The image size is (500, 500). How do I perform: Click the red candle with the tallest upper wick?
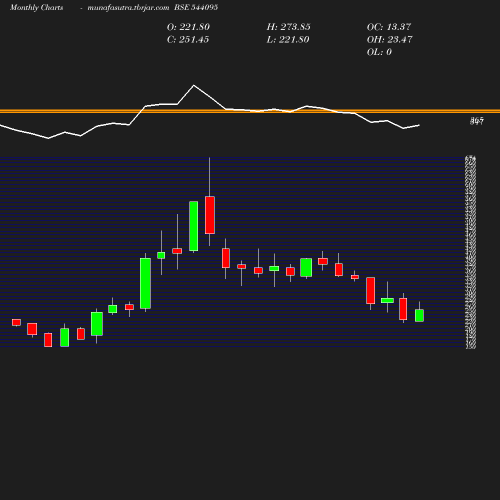coord(210,215)
